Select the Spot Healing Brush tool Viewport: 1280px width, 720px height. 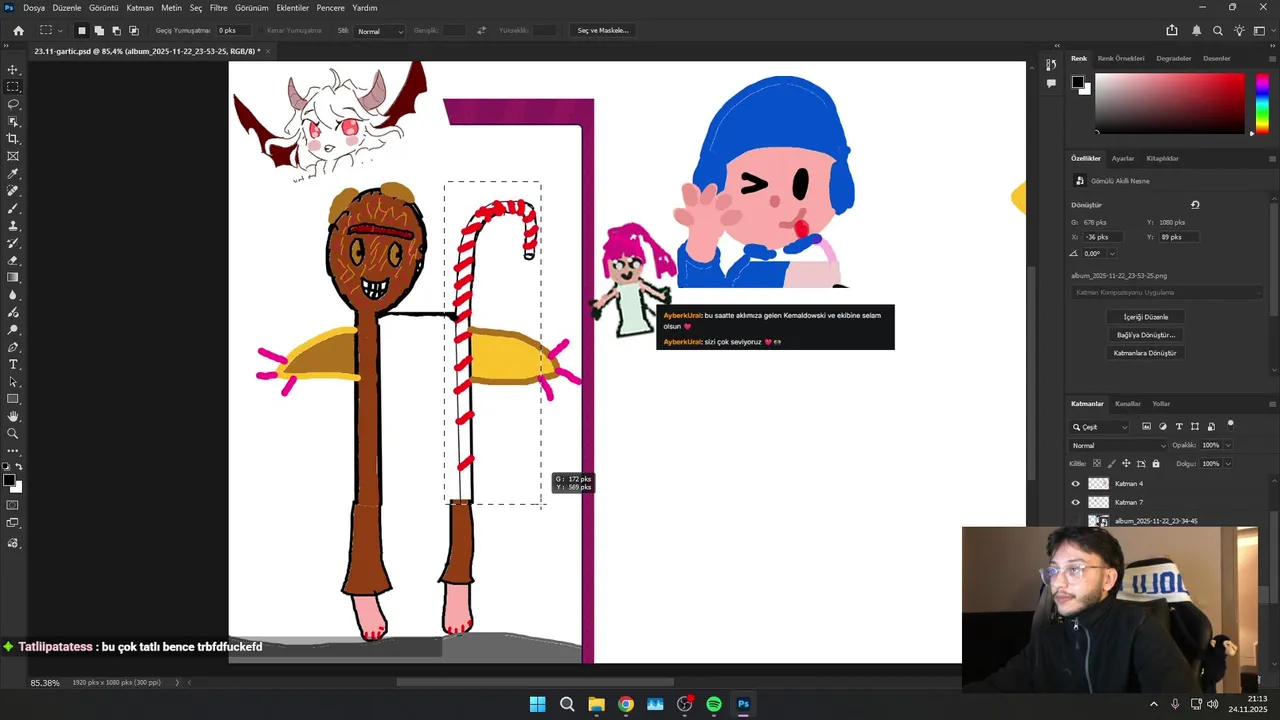click(13, 191)
